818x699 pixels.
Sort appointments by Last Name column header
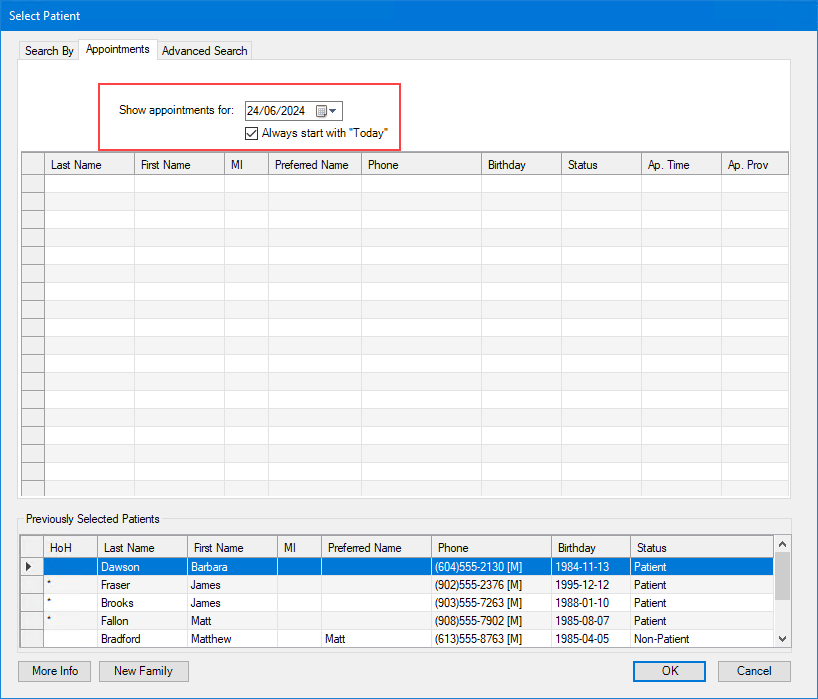point(89,165)
